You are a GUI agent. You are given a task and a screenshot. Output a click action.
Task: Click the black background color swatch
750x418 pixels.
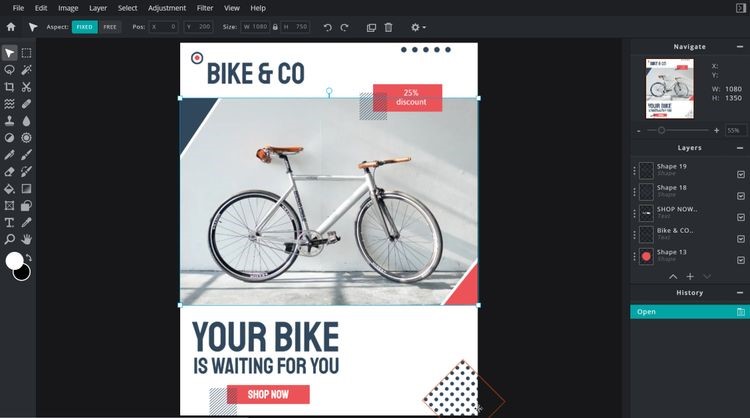23,274
